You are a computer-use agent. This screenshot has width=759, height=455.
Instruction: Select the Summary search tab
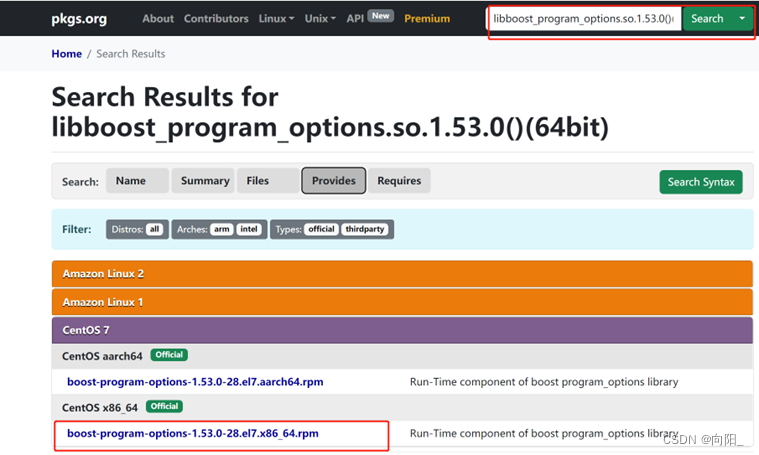point(203,181)
